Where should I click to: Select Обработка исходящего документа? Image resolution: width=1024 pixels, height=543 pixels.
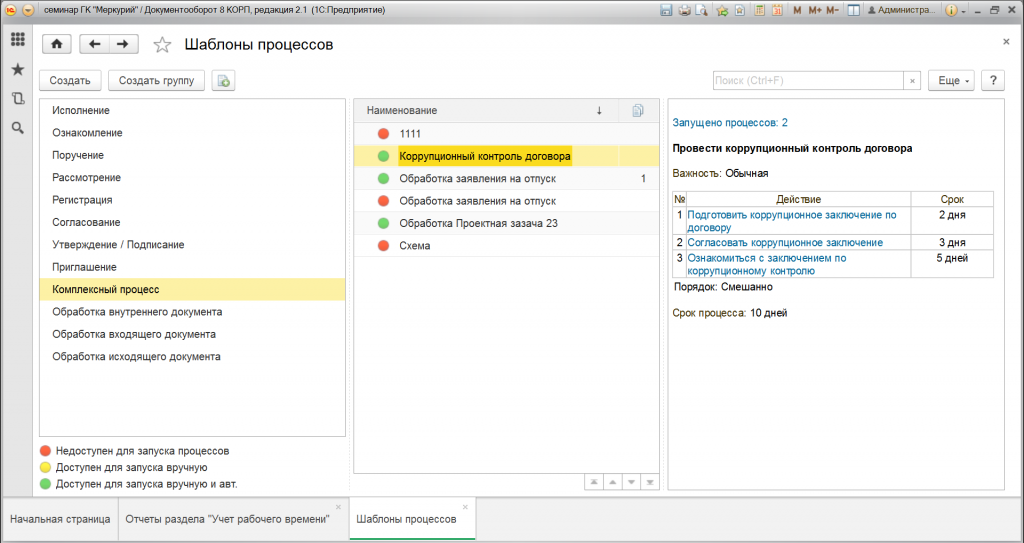pyautogui.click(x=192, y=357)
